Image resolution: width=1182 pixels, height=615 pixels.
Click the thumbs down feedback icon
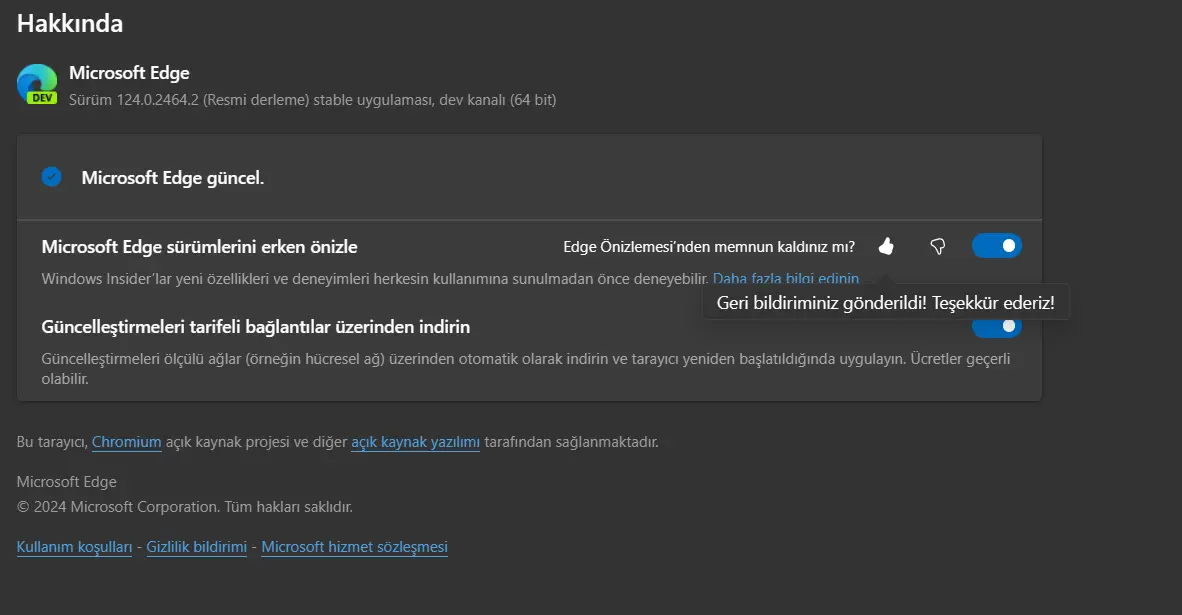pos(938,246)
